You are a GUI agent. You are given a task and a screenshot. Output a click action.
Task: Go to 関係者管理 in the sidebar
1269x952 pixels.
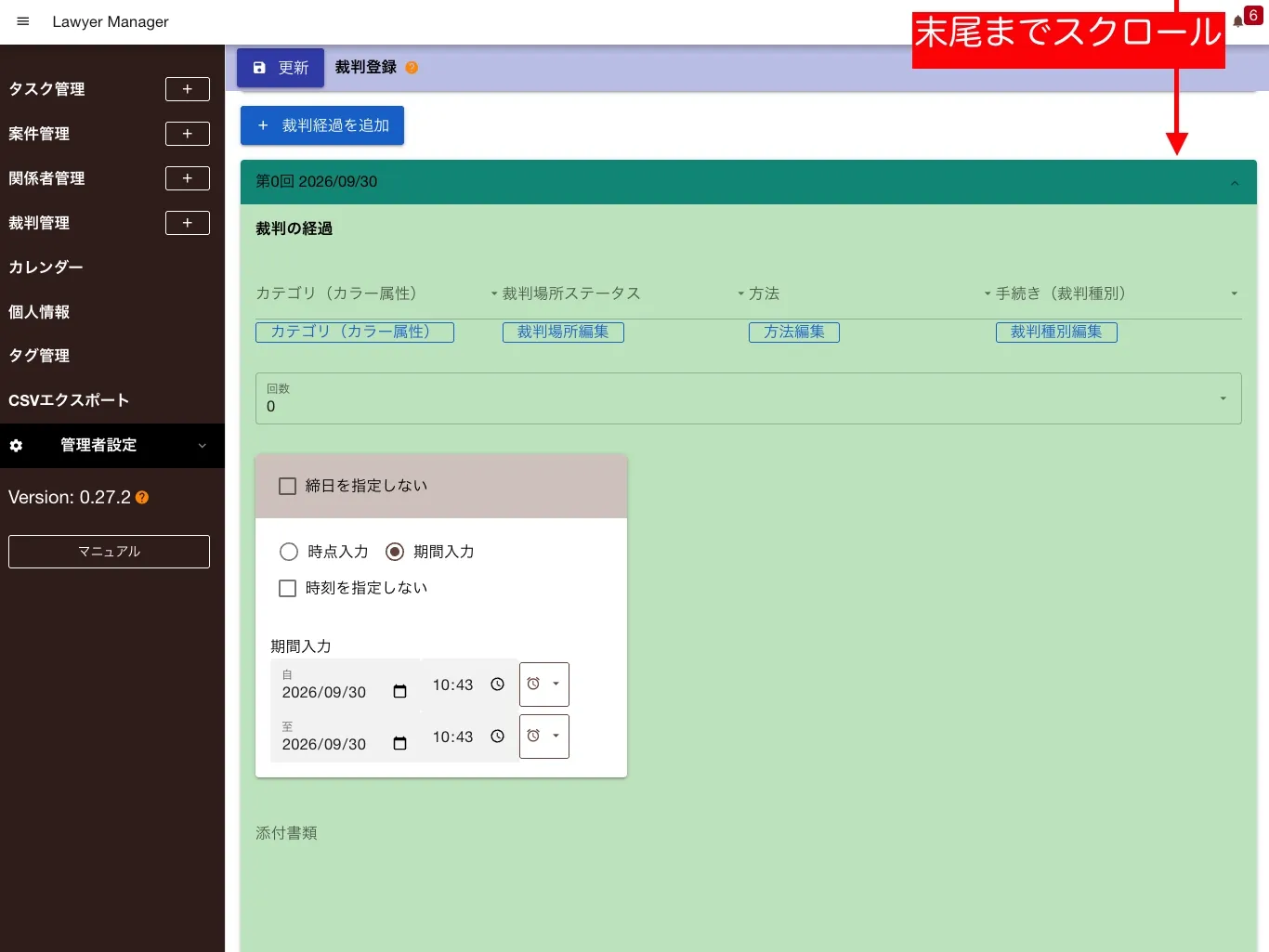click(46, 178)
